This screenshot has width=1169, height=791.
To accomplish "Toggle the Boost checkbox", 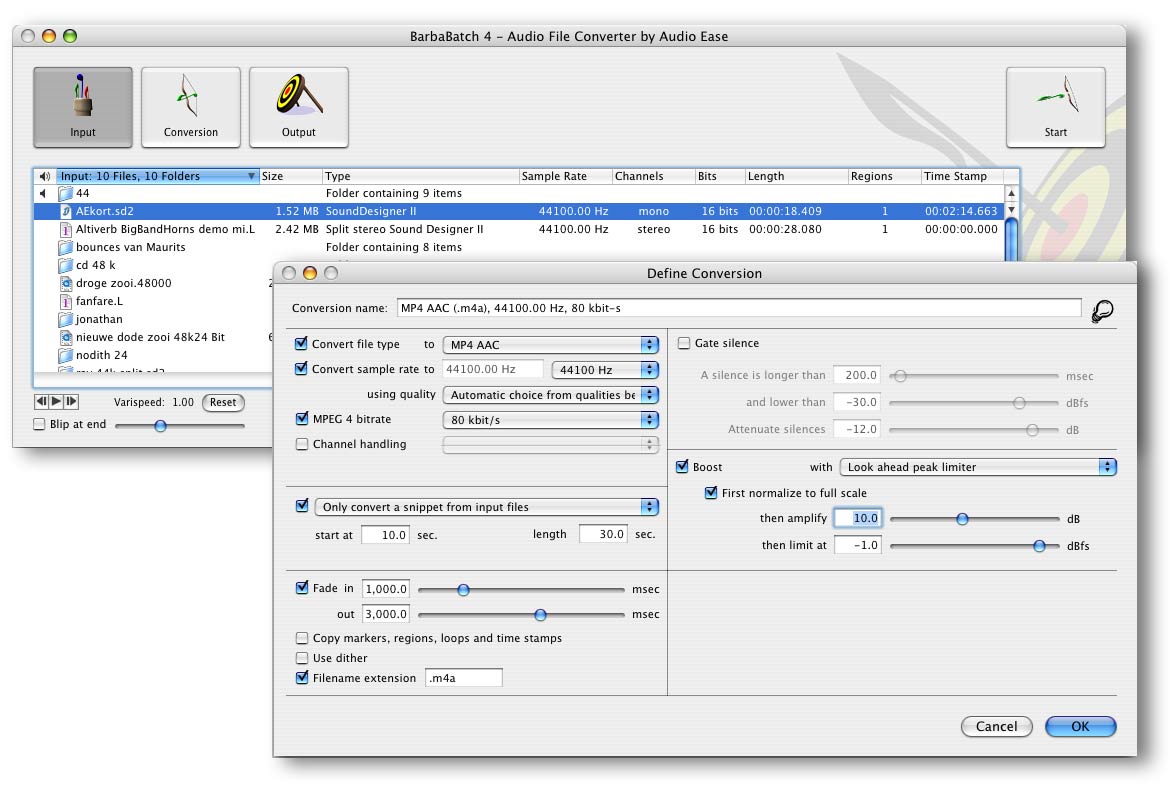I will click(682, 467).
